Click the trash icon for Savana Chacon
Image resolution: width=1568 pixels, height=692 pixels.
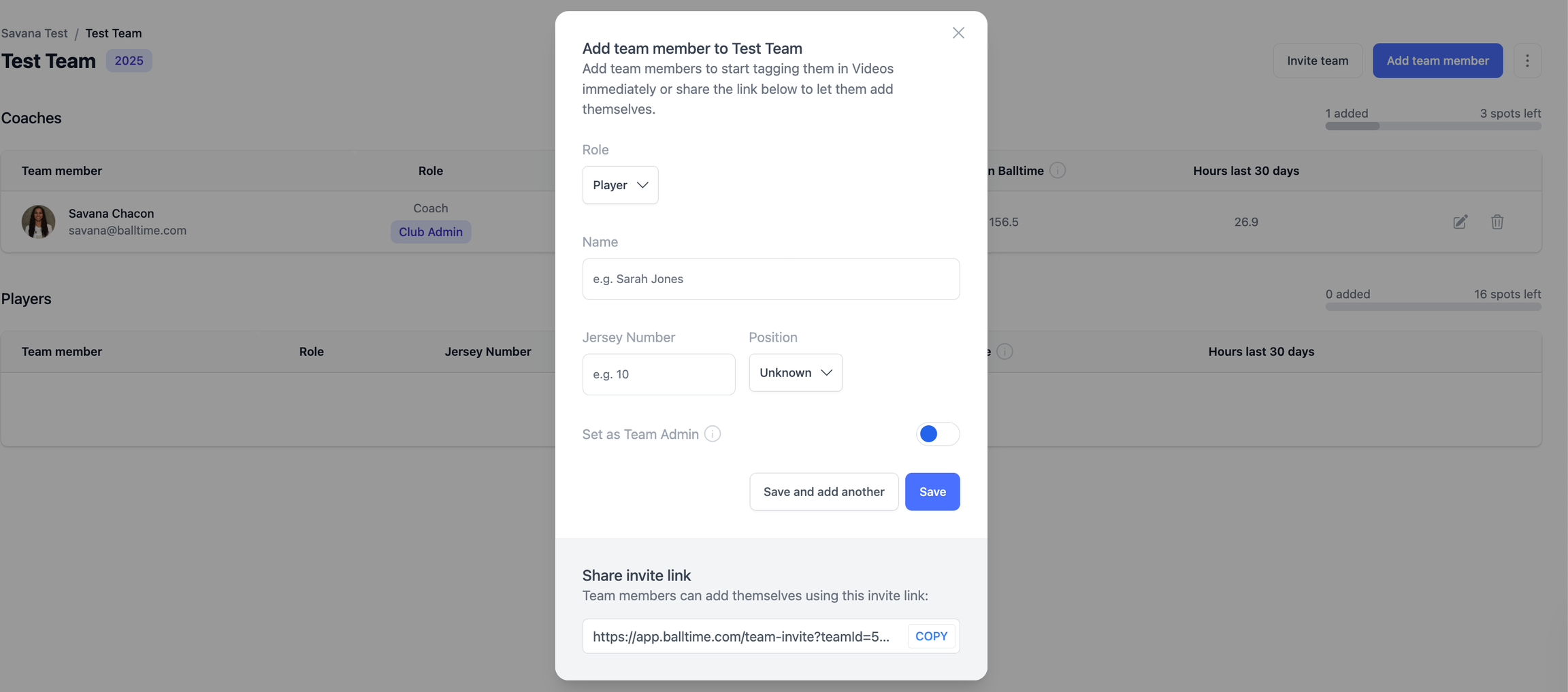[1497, 222]
